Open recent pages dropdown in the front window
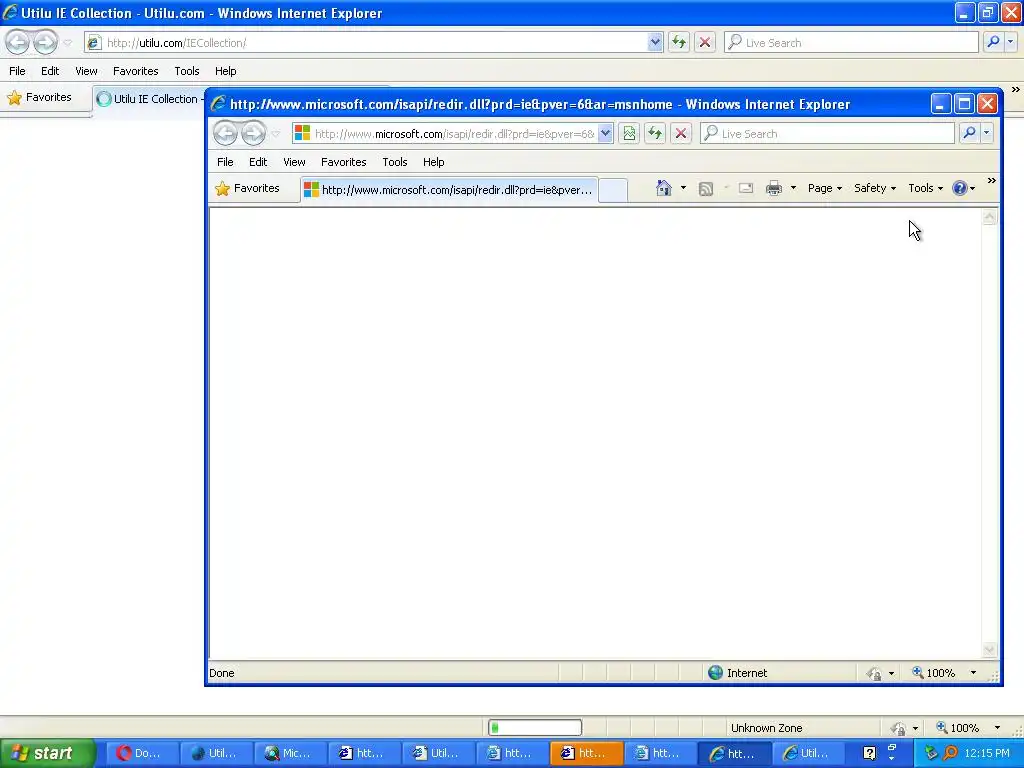Viewport: 1024px width, 768px height. [276, 134]
